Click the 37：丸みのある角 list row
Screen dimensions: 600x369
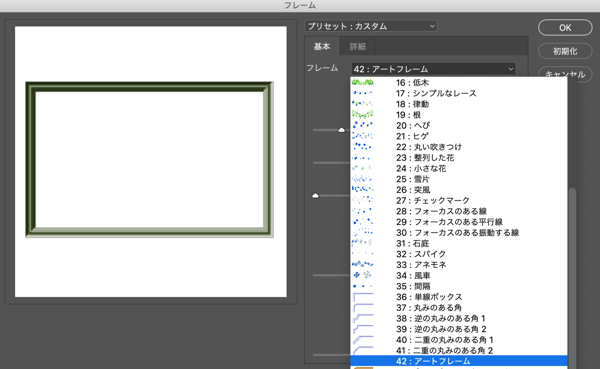pos(458,308)
